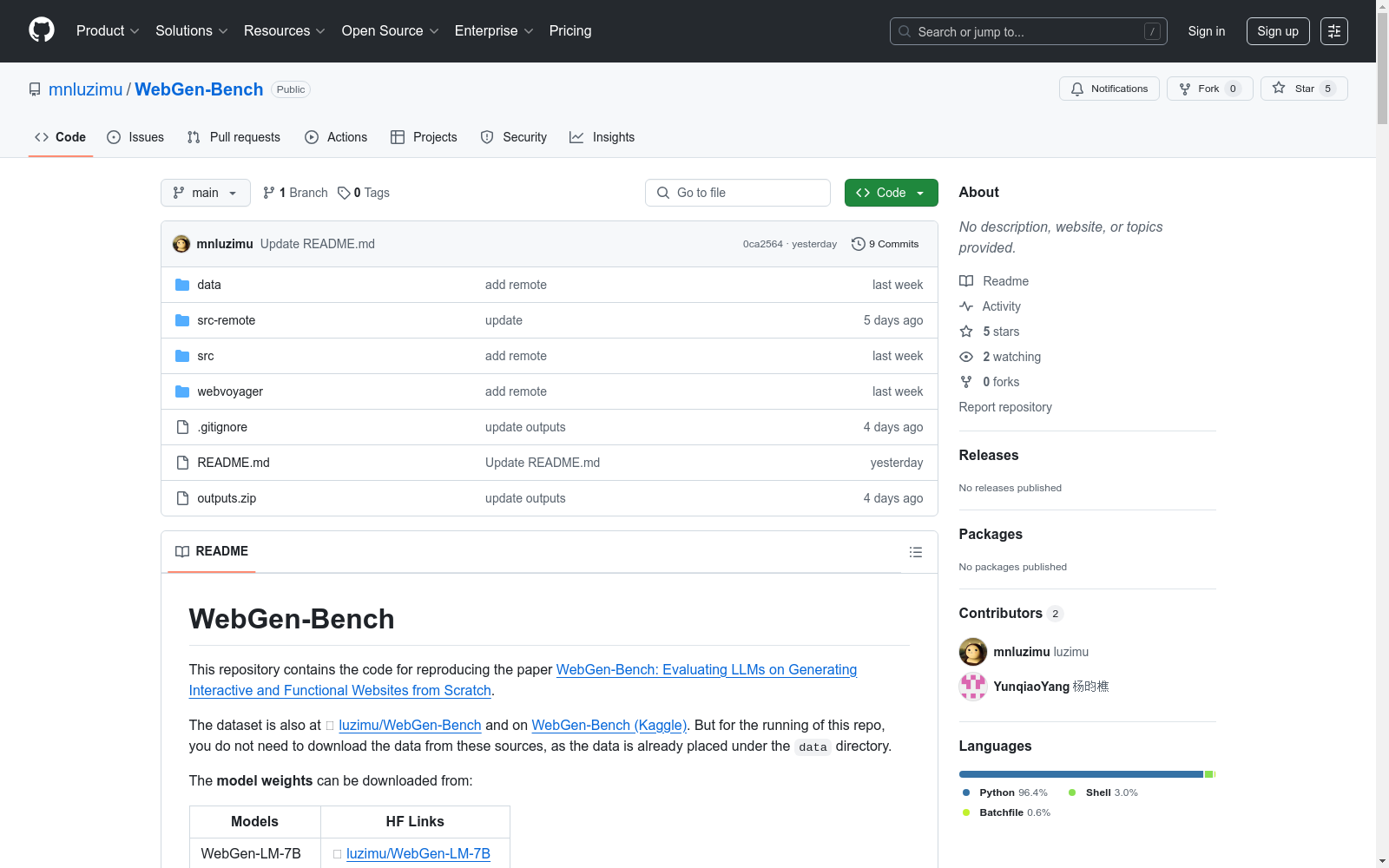Click the Python language bar segment
Viewport: 1389px width, 868px height.
tap(1081, 774)
